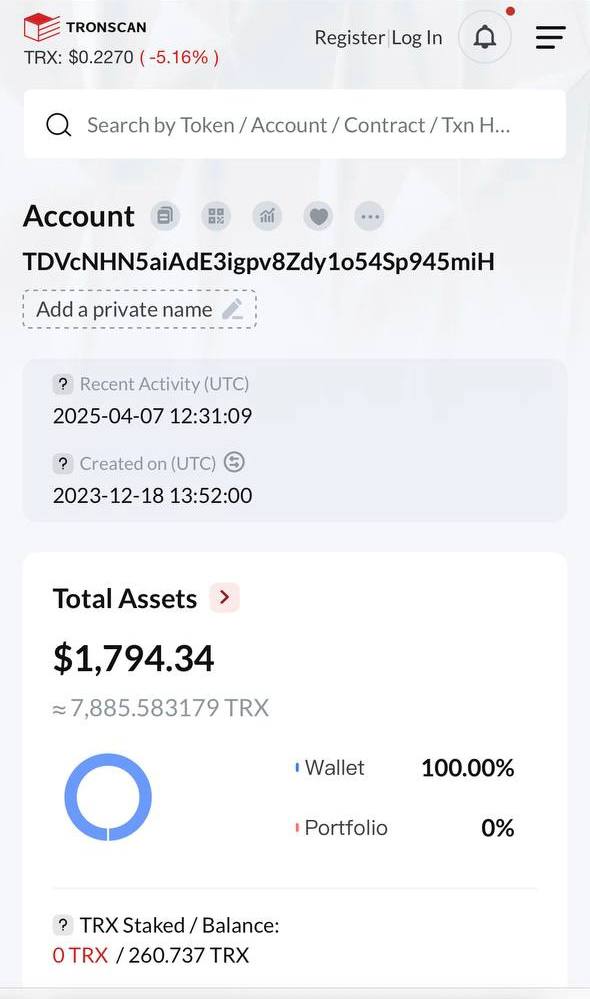Copy the account address icon

(165, 217)
